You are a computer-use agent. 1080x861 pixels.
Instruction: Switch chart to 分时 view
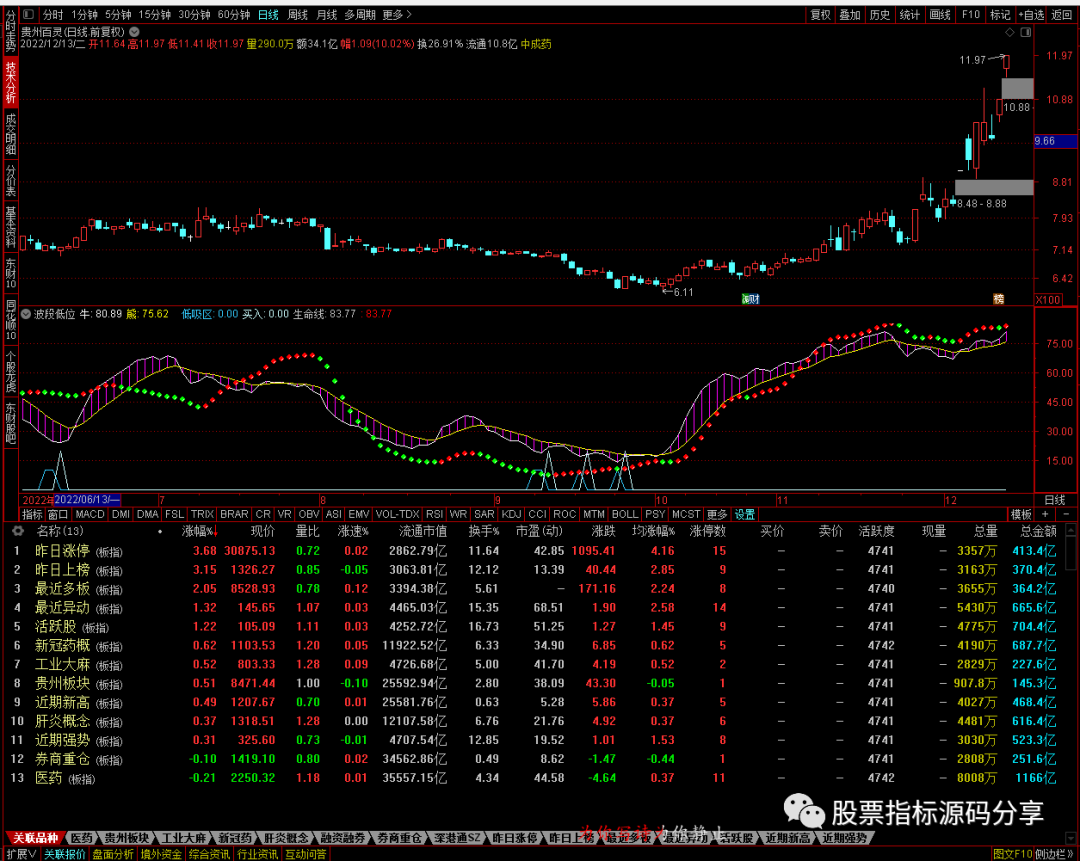53,14
